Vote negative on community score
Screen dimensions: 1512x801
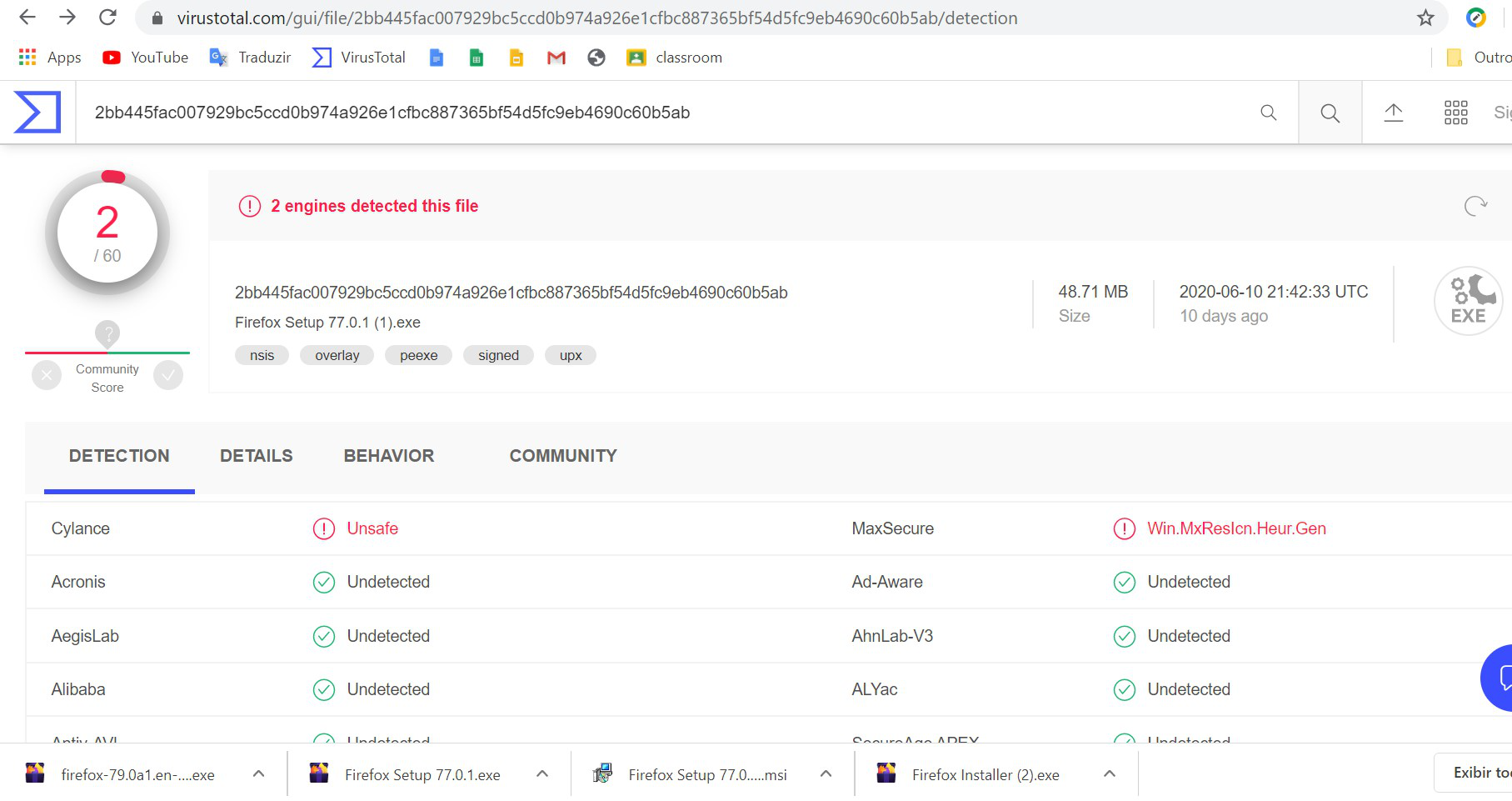point(47,376)
